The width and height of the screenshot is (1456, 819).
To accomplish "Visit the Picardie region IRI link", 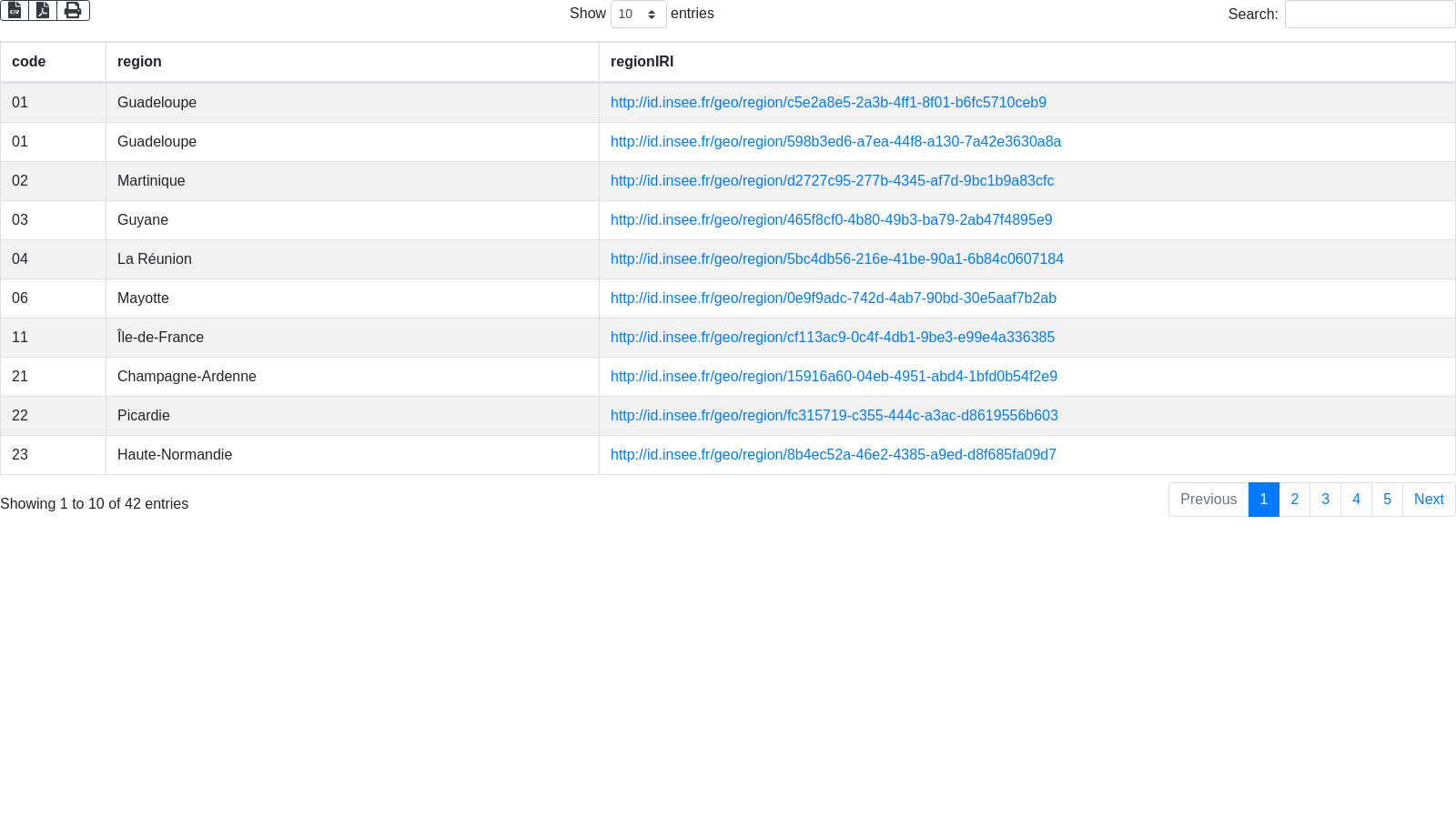I will pos(834,416).
